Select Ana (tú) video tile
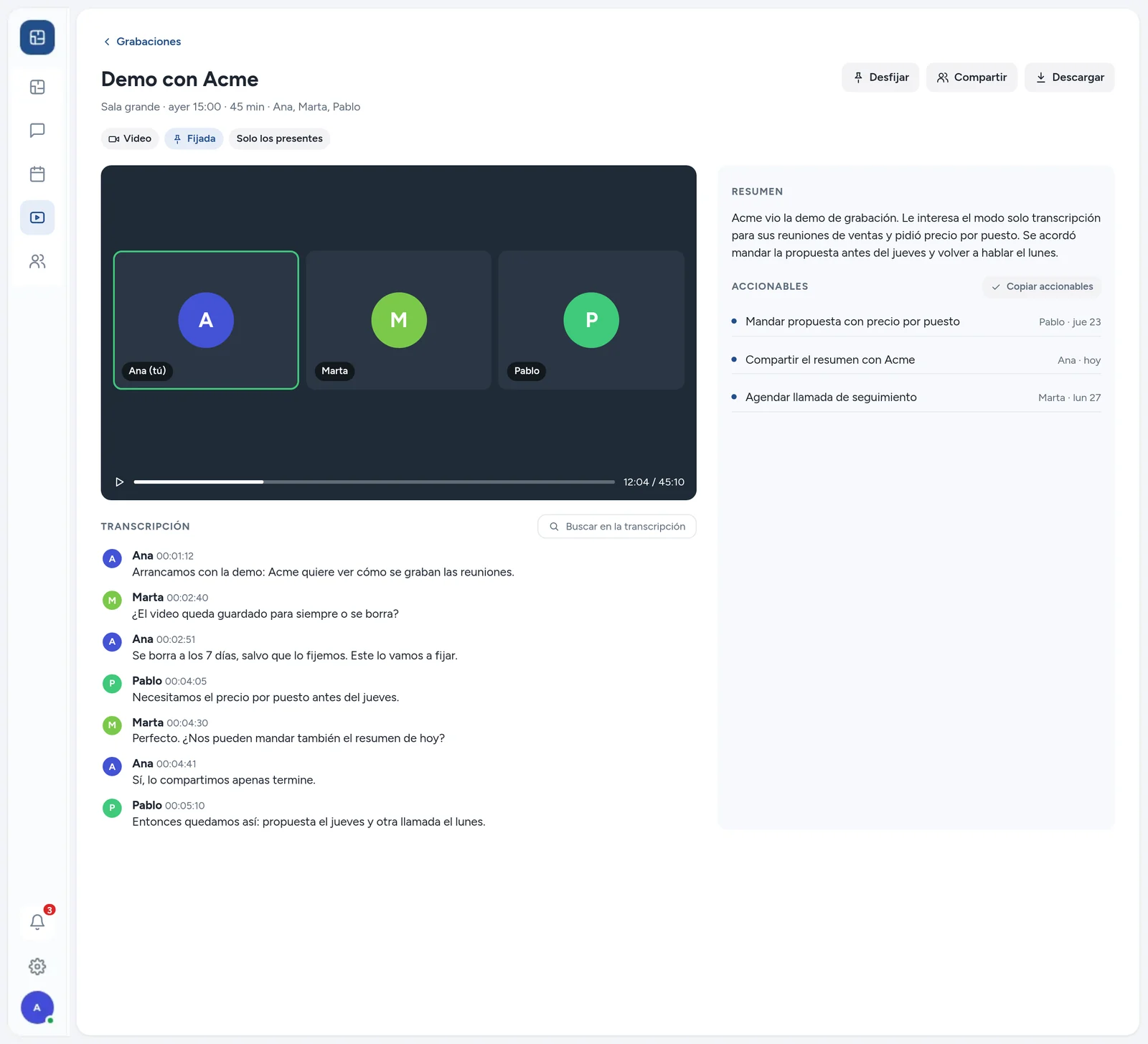The image size is (1148, 1044). coord(206,320)
